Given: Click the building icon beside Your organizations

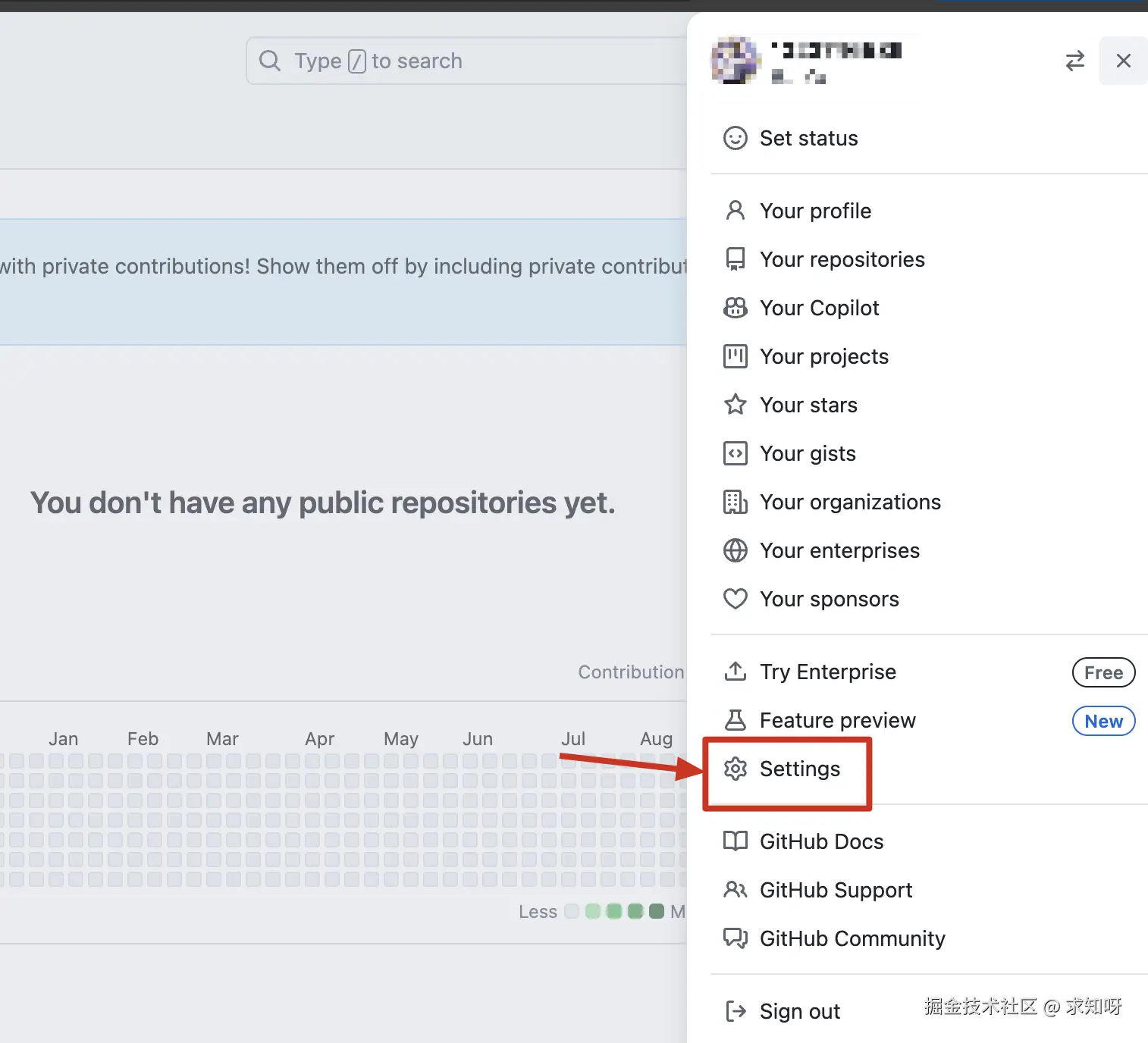Looking at the screenshot, I should tap(735, 502).
